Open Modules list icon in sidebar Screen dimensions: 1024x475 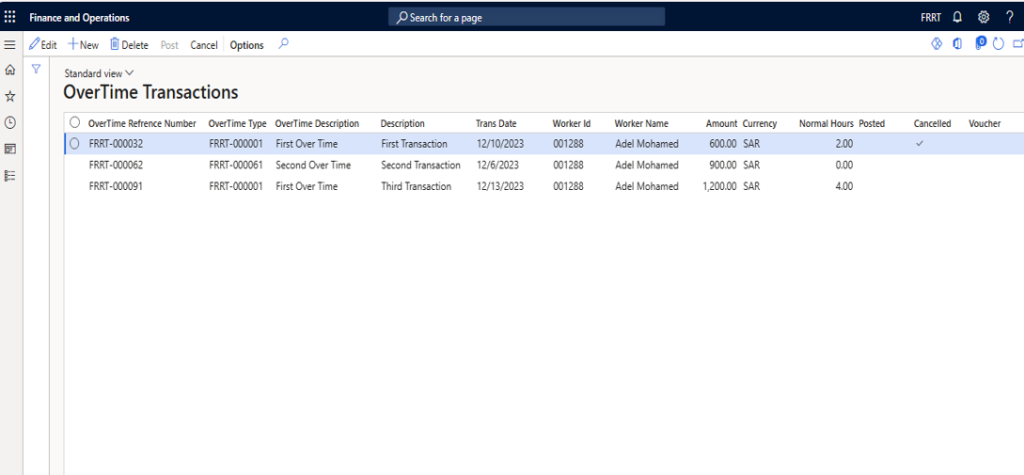[10, 175]
